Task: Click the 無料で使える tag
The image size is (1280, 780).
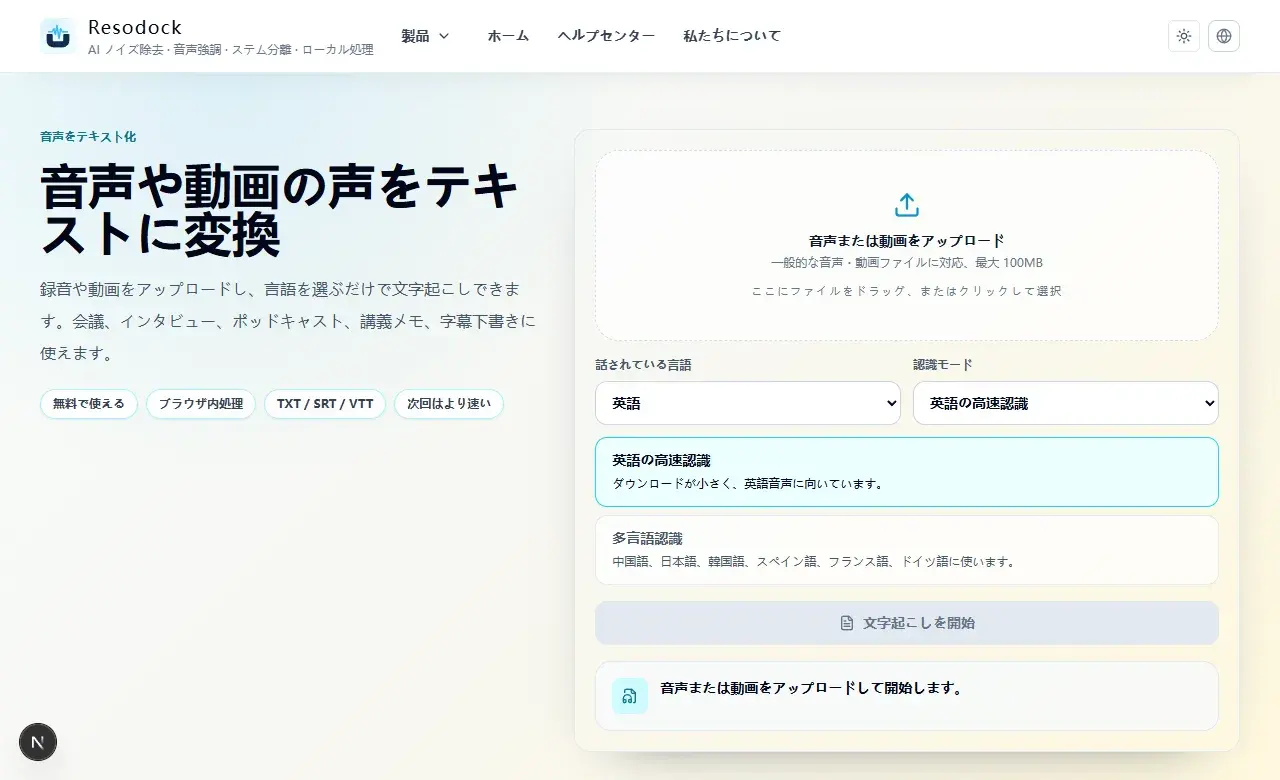Action: coord(89,404)
